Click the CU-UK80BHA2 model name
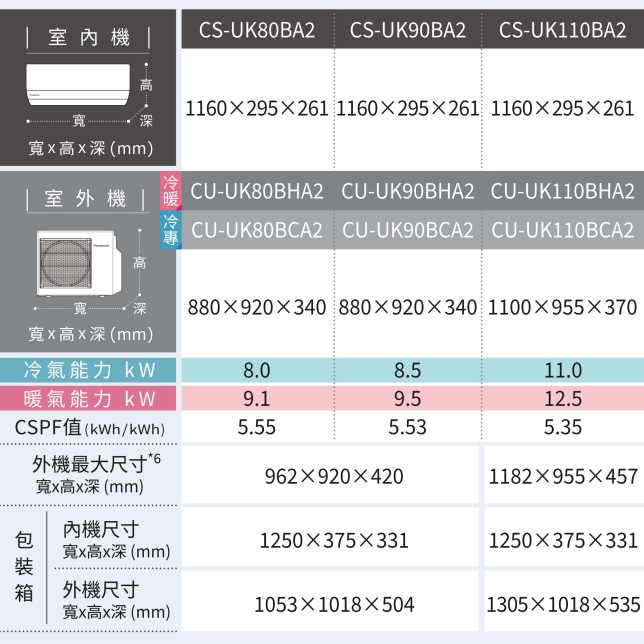Screen dimensions: 644x644 click(x=257, y=191)
